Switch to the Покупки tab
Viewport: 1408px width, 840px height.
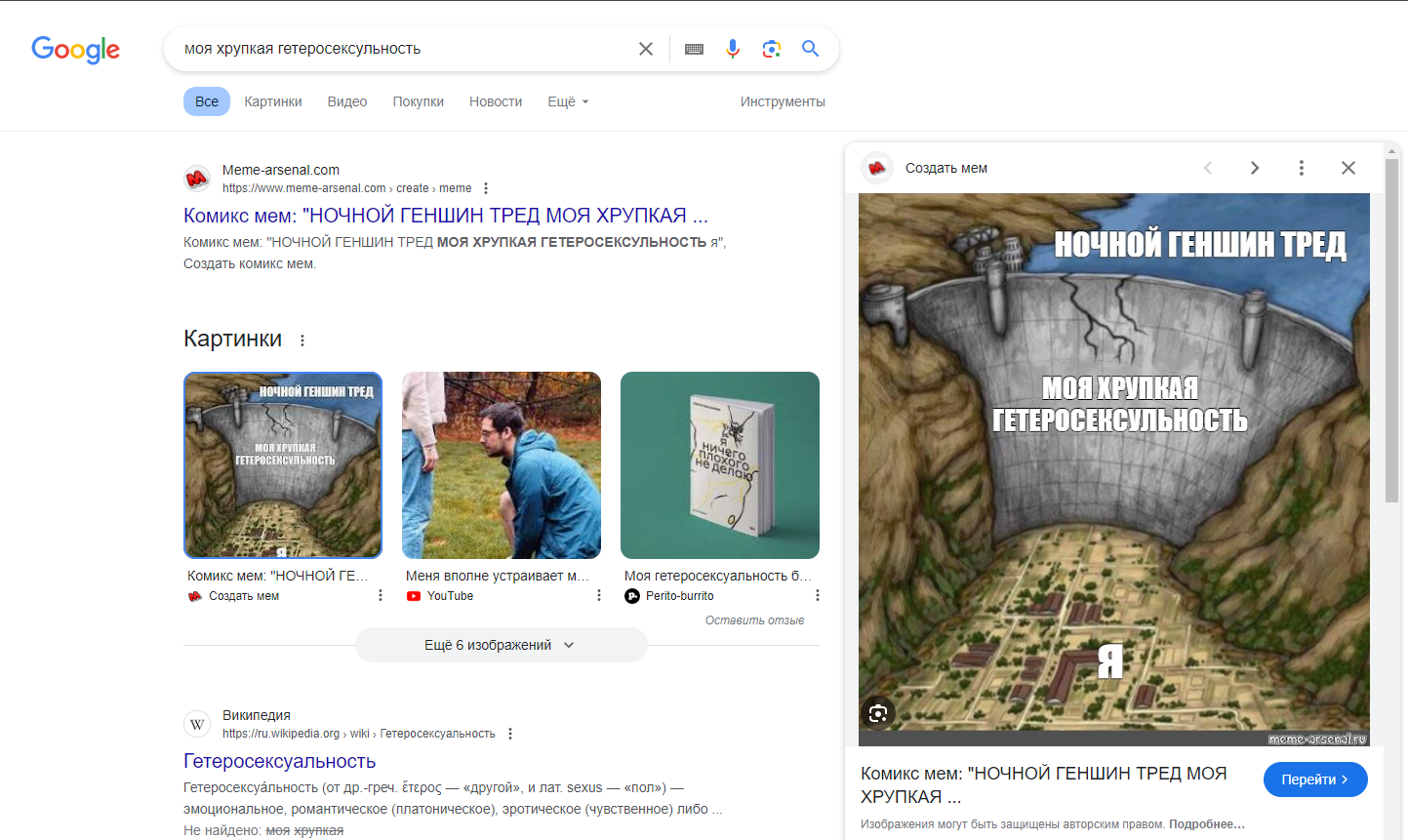pyautogui.click(x=419, y=101)
